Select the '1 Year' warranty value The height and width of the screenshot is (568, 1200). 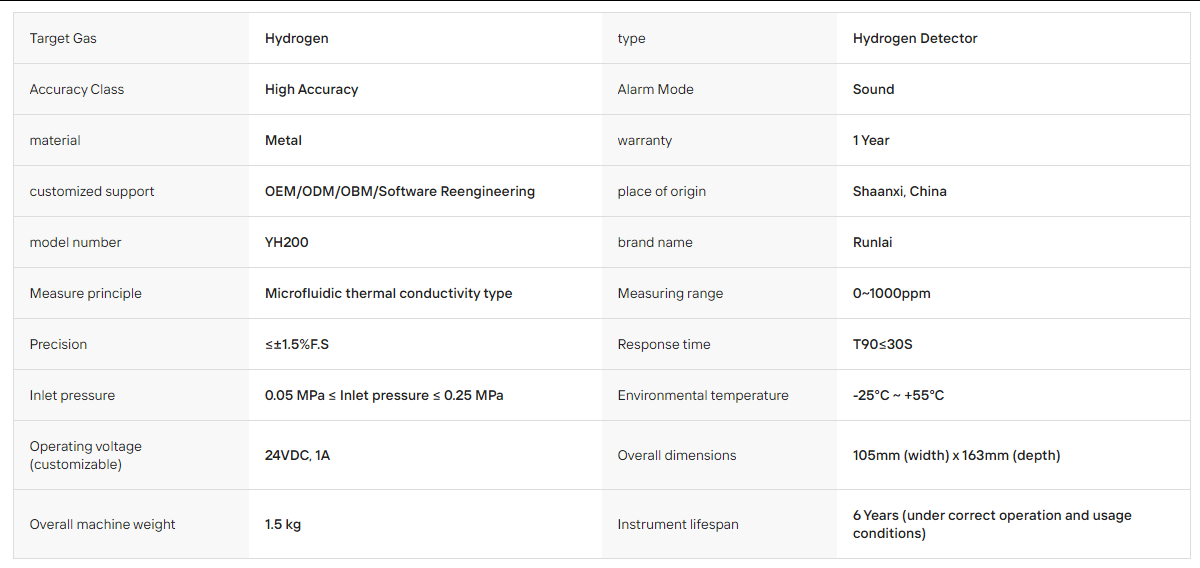871,141
